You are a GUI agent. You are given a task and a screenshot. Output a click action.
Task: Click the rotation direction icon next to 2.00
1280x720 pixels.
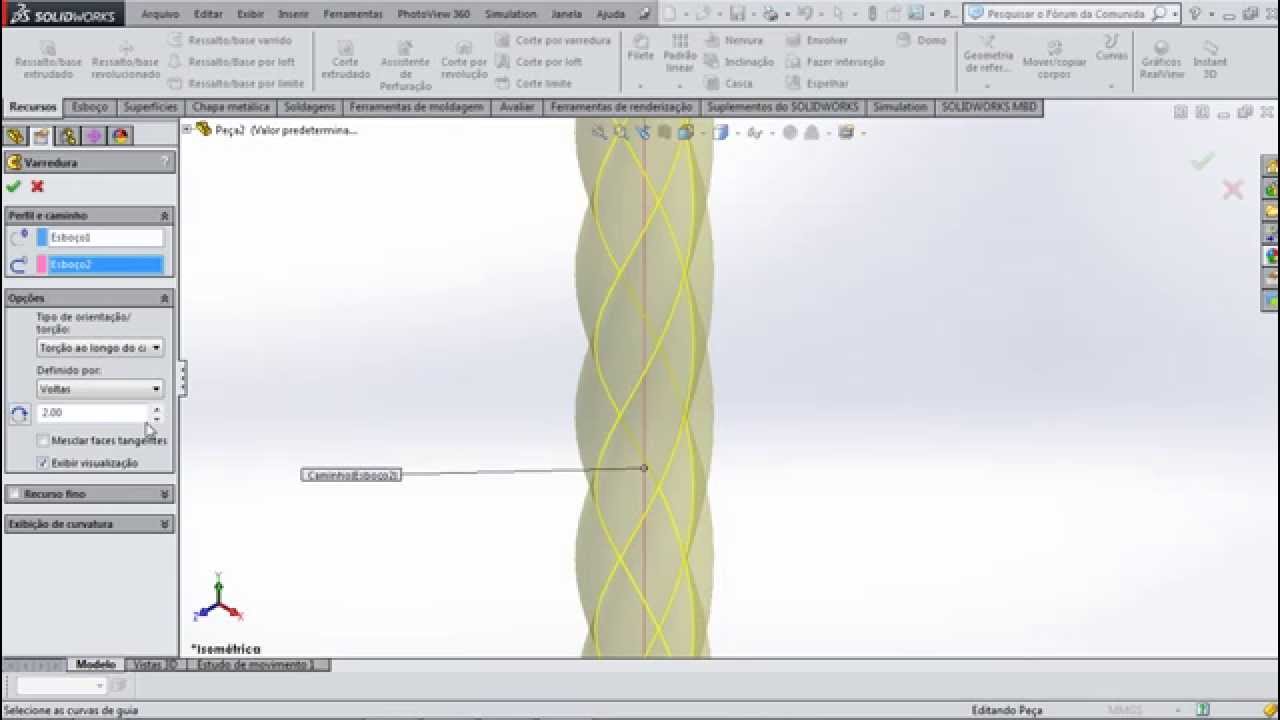pyautogui.click(x=19, y=414)
